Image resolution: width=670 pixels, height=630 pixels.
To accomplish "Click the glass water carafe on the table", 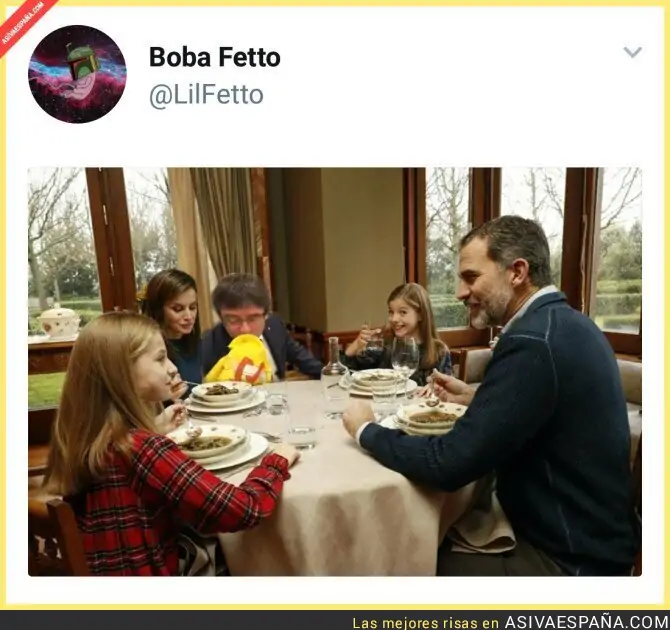I will coord(335,376).
